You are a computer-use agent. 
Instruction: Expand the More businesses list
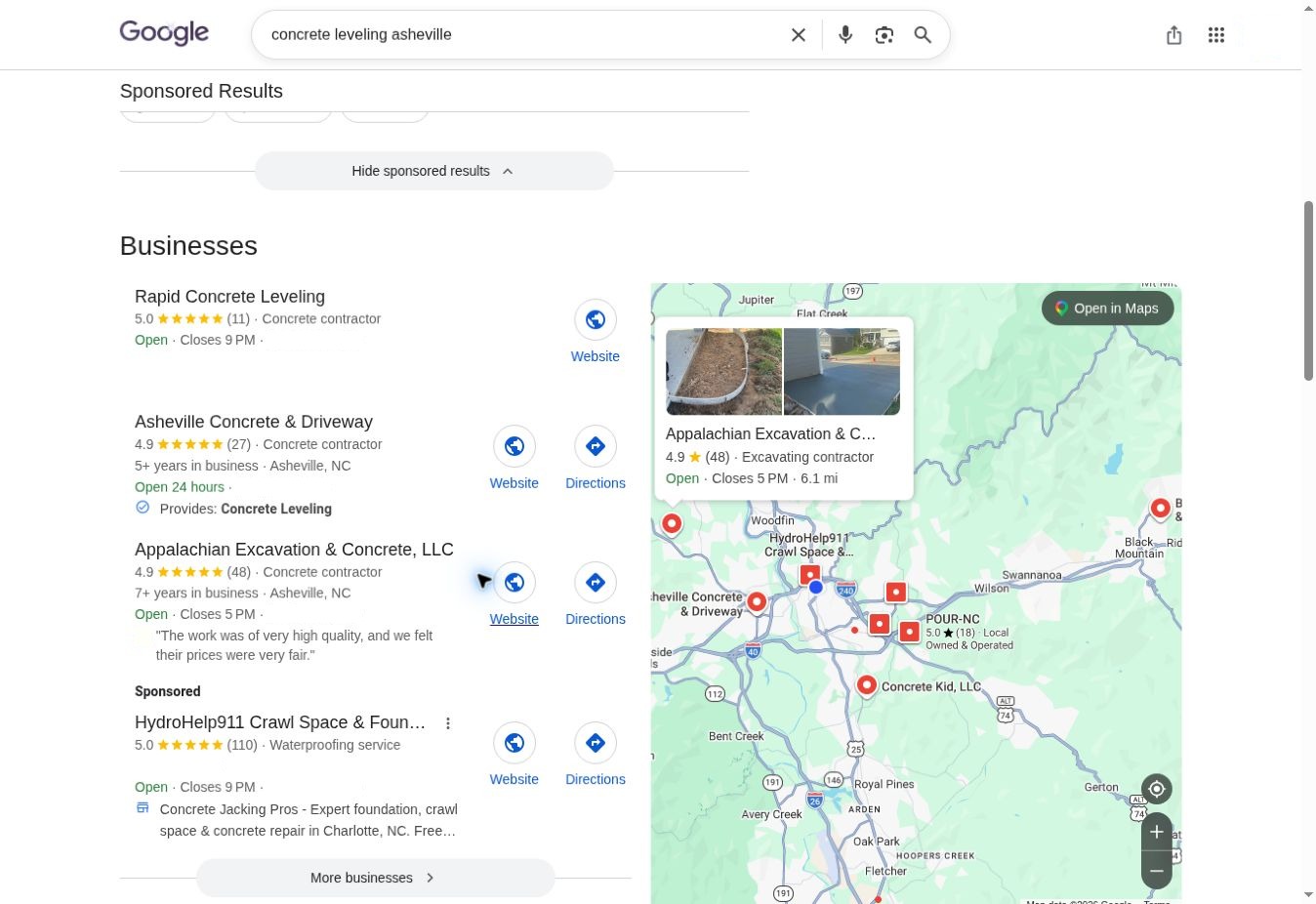[376, 878]
